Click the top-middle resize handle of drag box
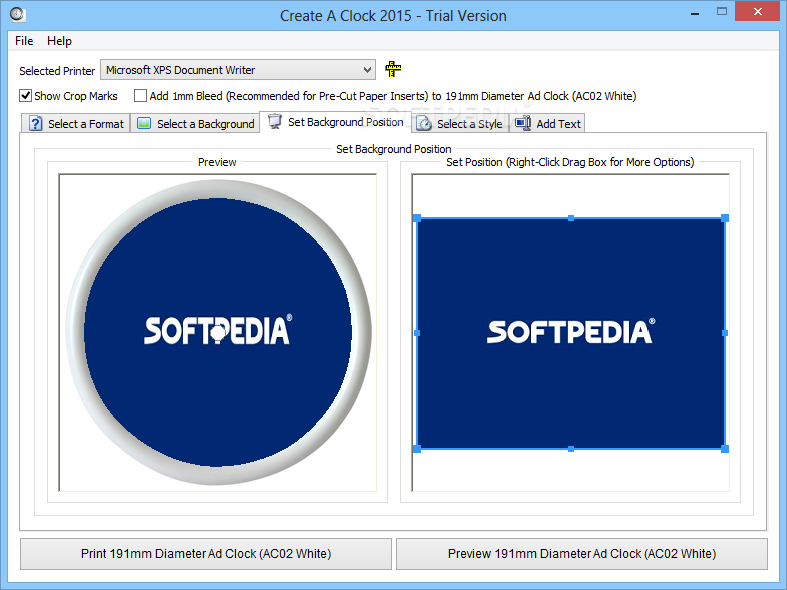787x590 pixels. pyautogui.click(x=571, y=218)
